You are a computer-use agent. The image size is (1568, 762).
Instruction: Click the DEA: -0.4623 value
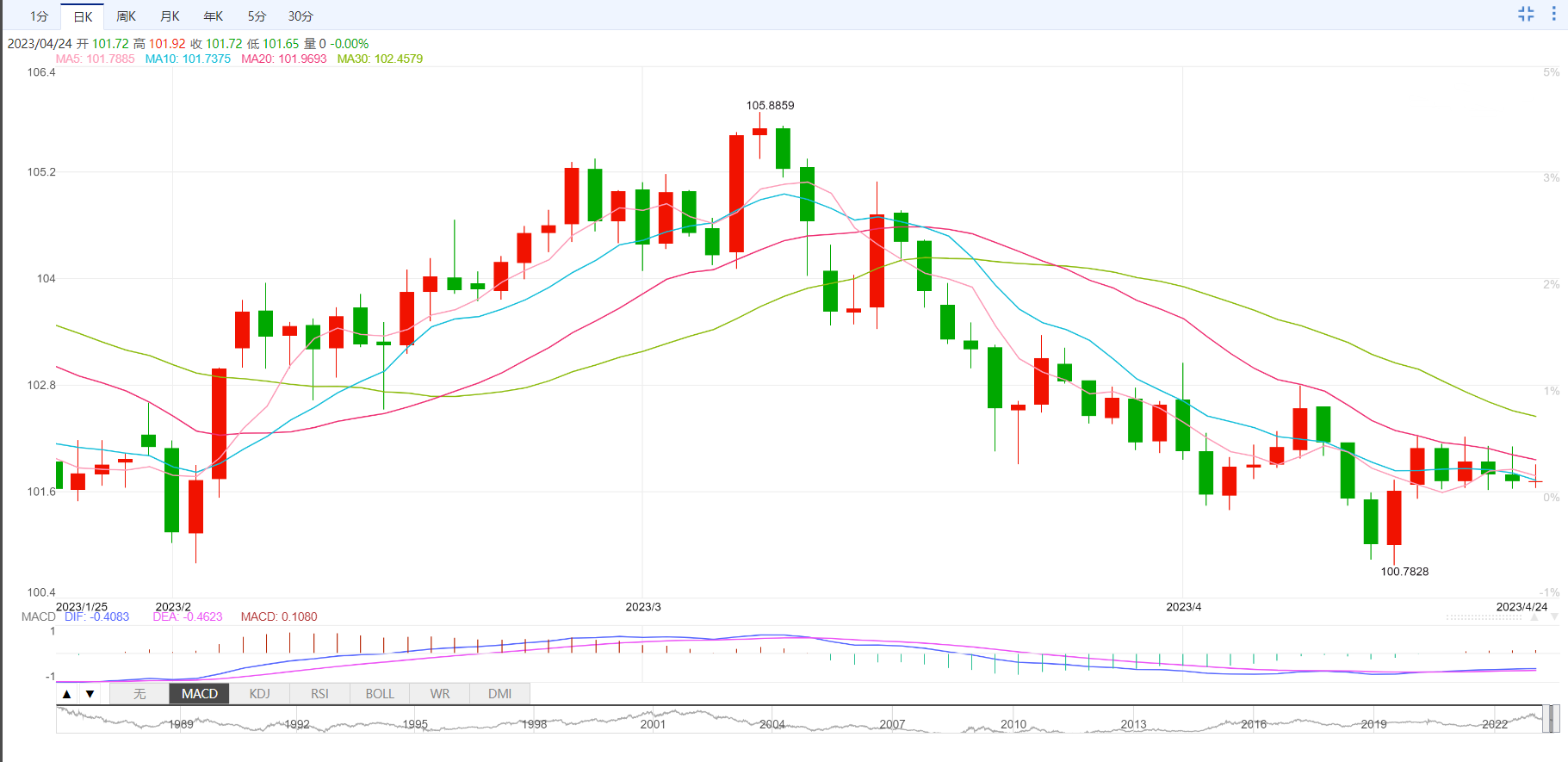(188, 616)
